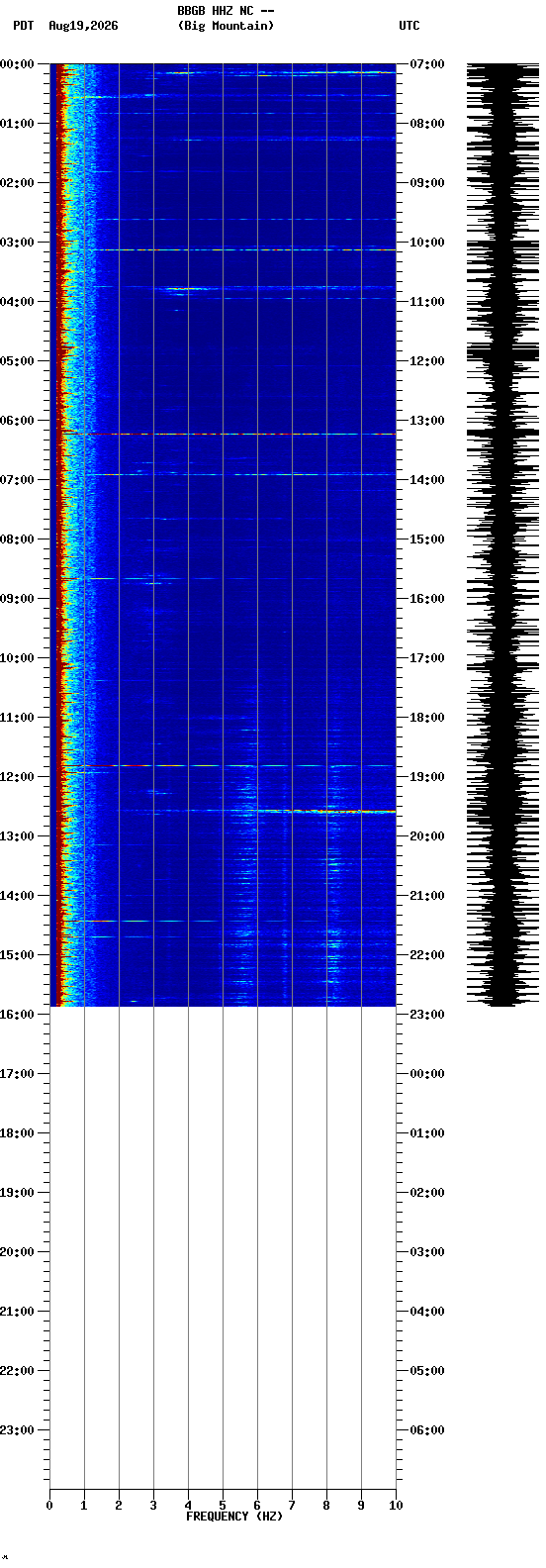Select the 13:00 label on PDT axis

(x=18, y=836)
